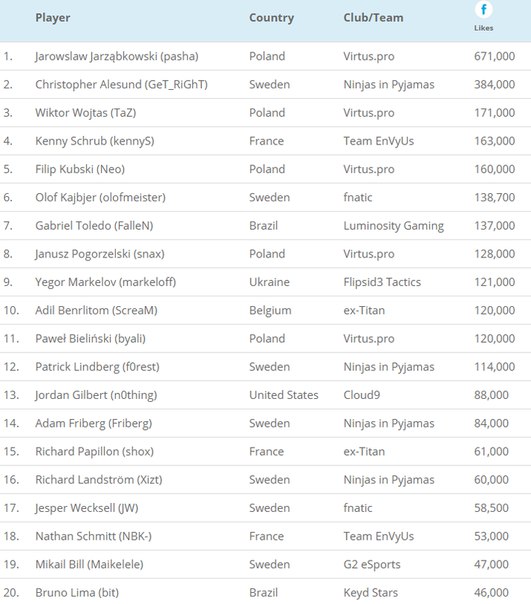Screen dimensions: 531x604
Task: Click Wiktor Wojtas (TaZ) entry
Action: (86, 113)
